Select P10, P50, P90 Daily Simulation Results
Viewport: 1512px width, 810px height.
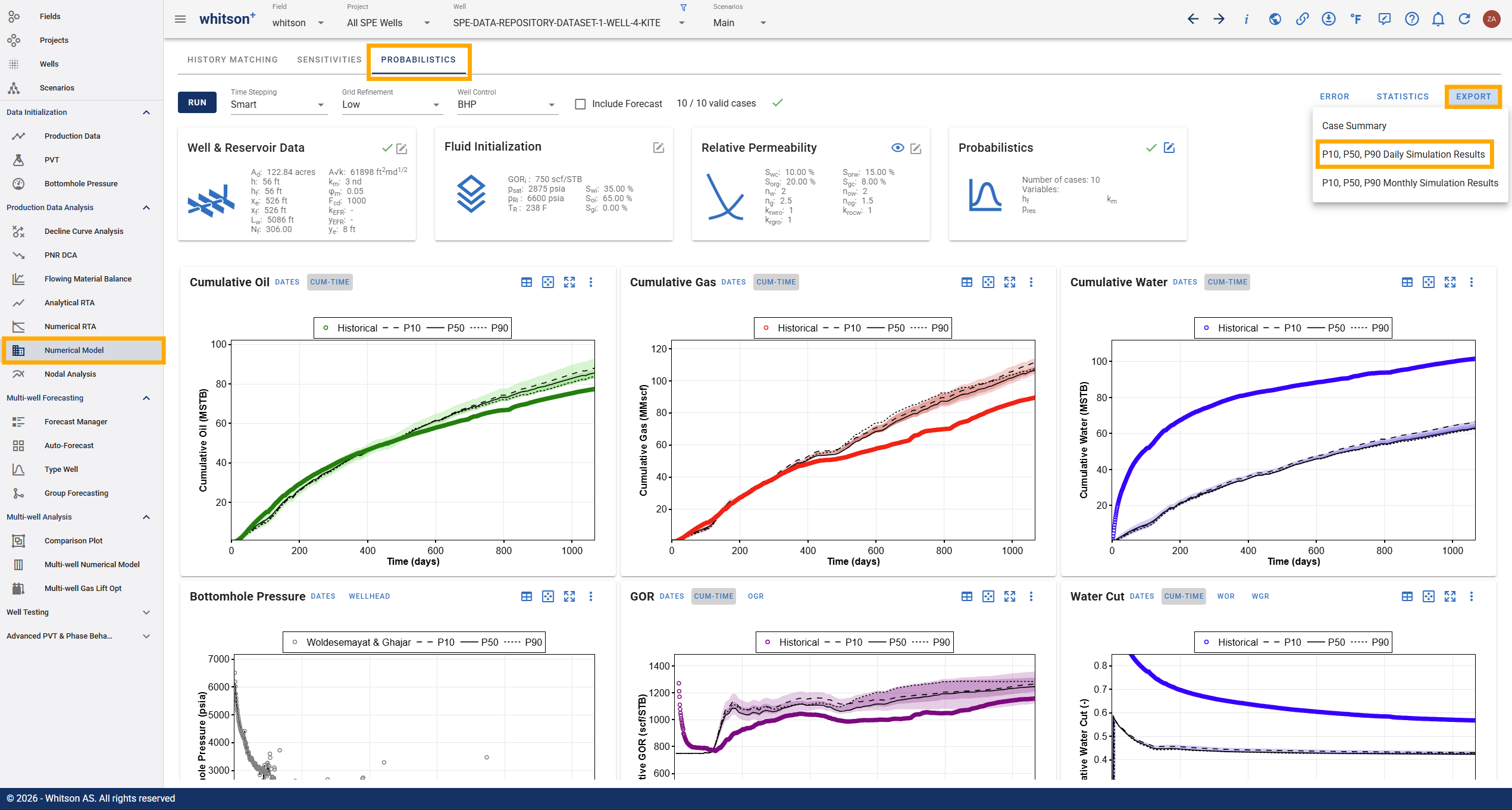[x=1403, y=155]
